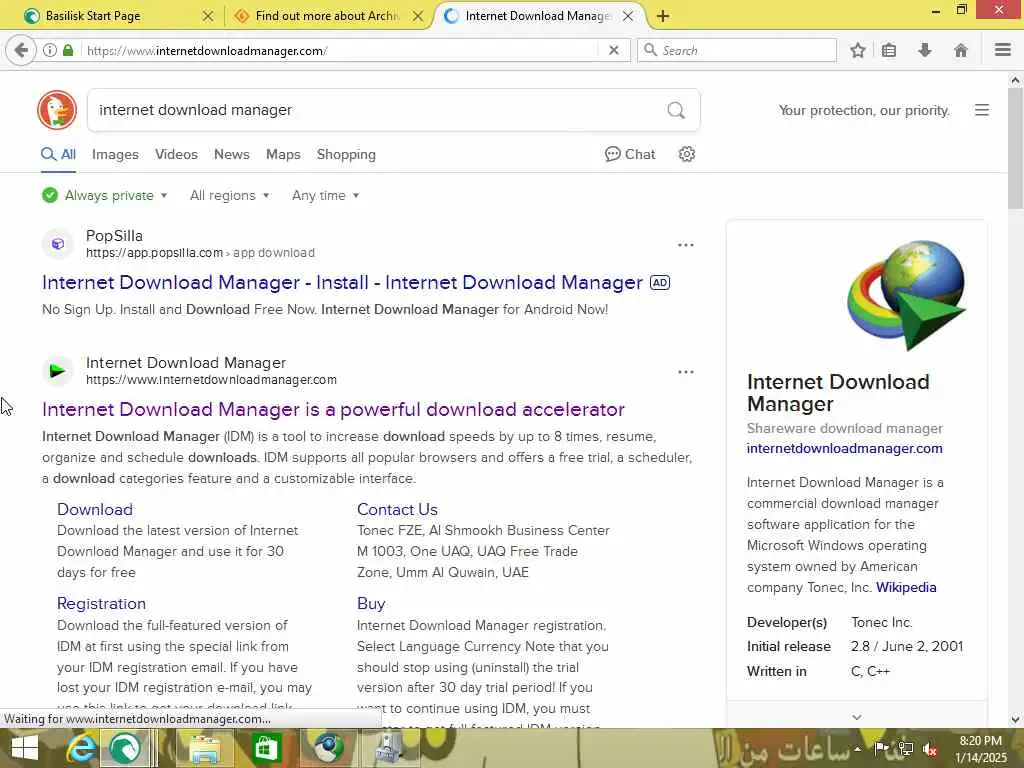Click the action center flag tray icon
The width and height of the screenshot is (1024, 768).
click(882, 748)
